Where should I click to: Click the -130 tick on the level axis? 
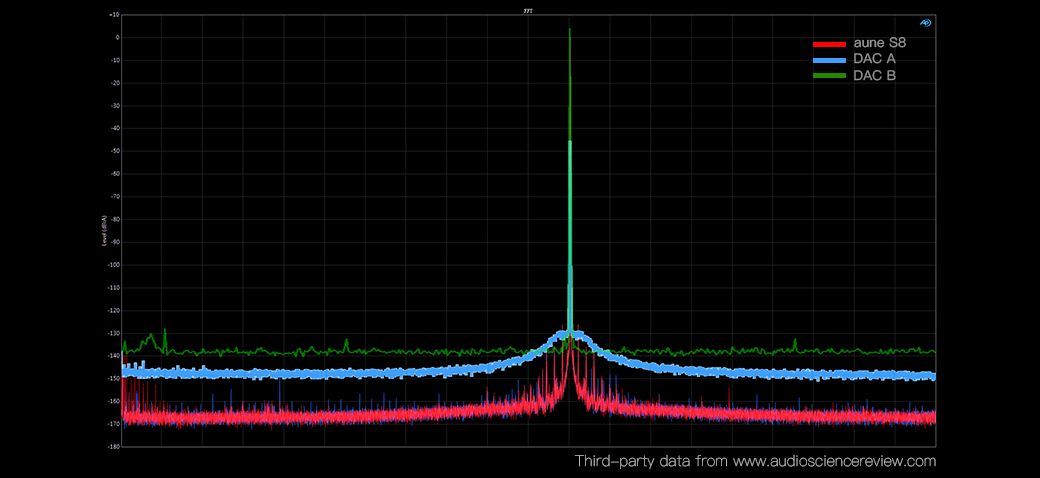(114, 333)
